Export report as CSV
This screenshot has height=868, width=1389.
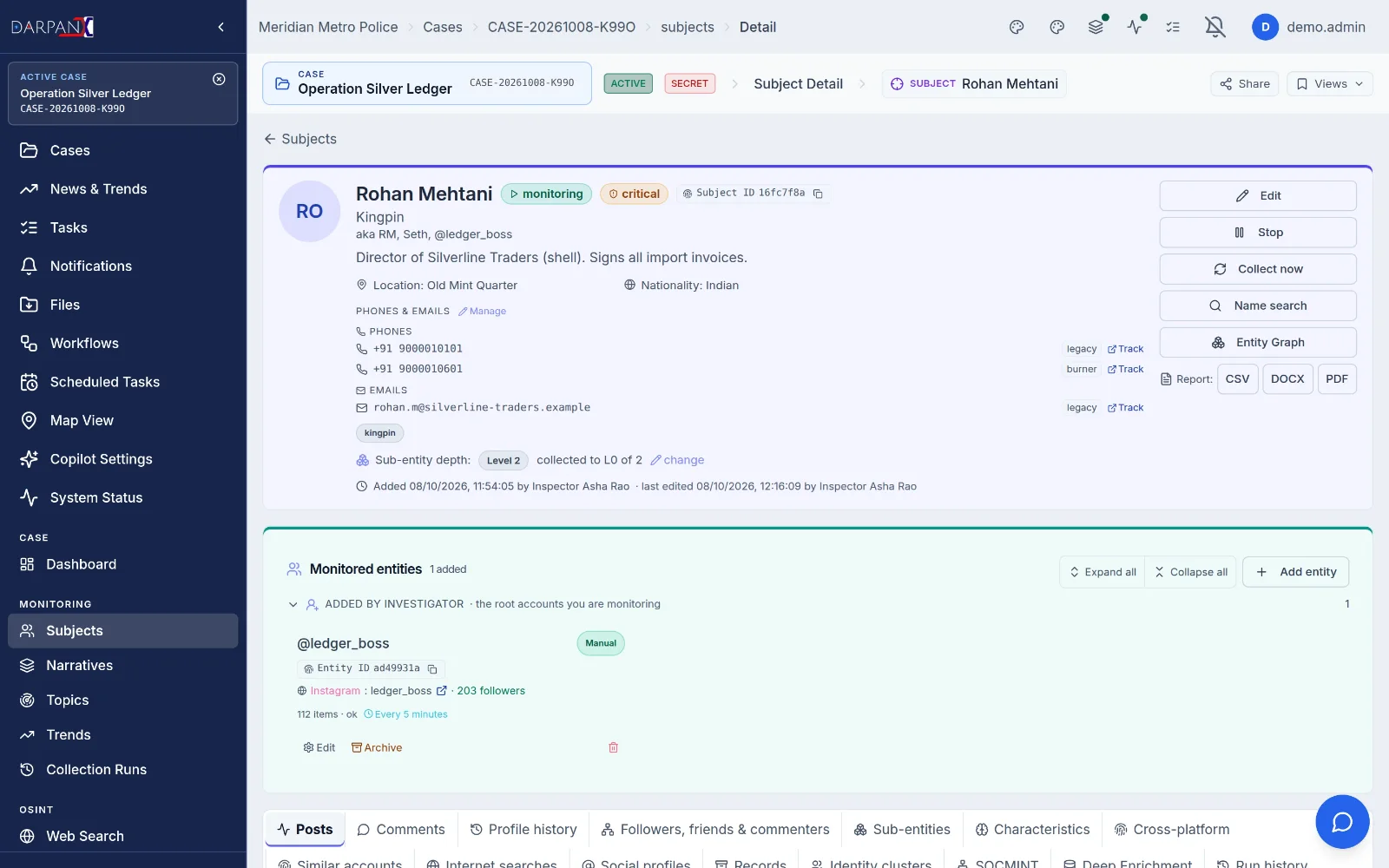pyautogui.click(x=1237, y=379)
